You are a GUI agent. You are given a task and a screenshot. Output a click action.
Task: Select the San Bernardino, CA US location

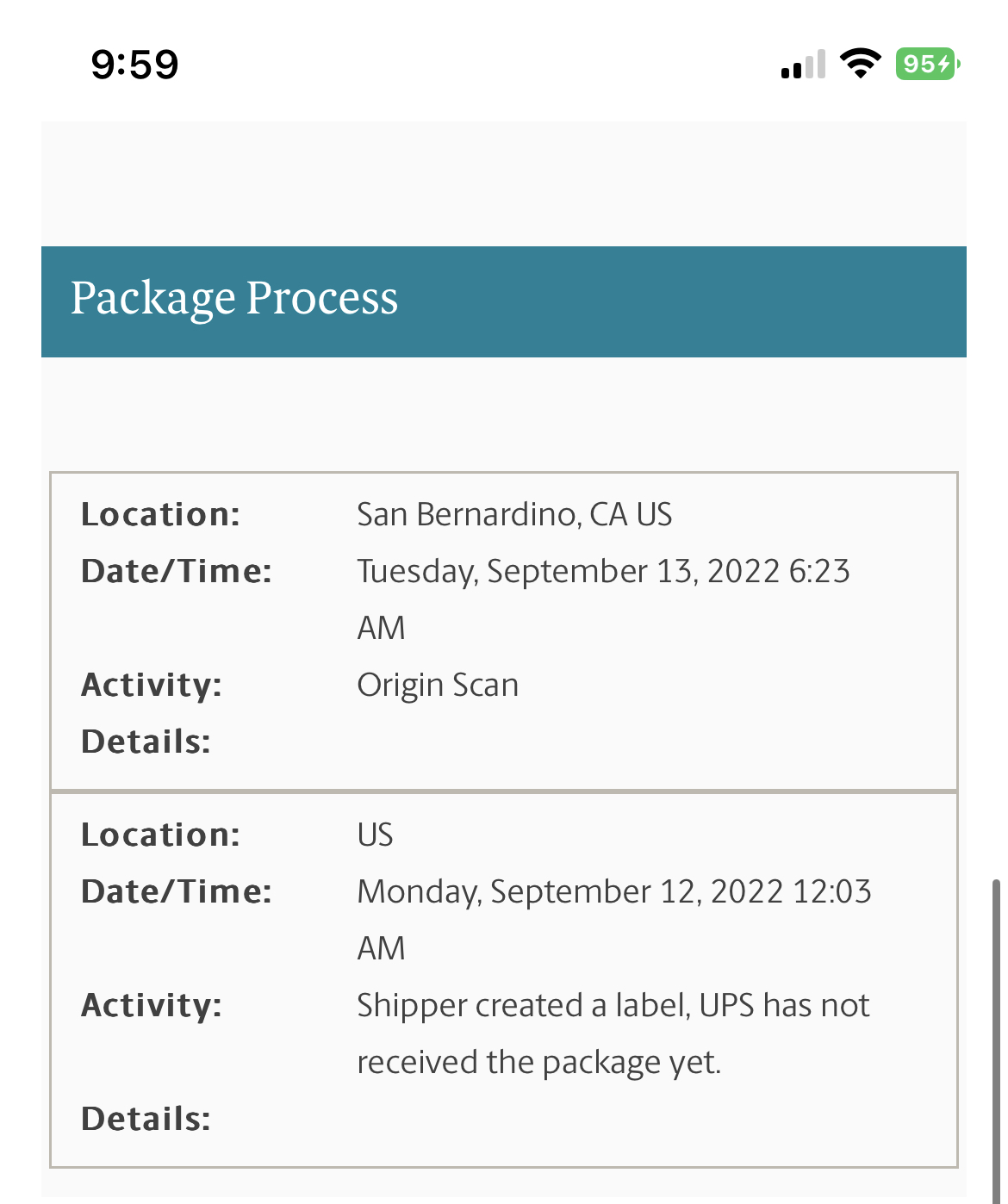514,514
